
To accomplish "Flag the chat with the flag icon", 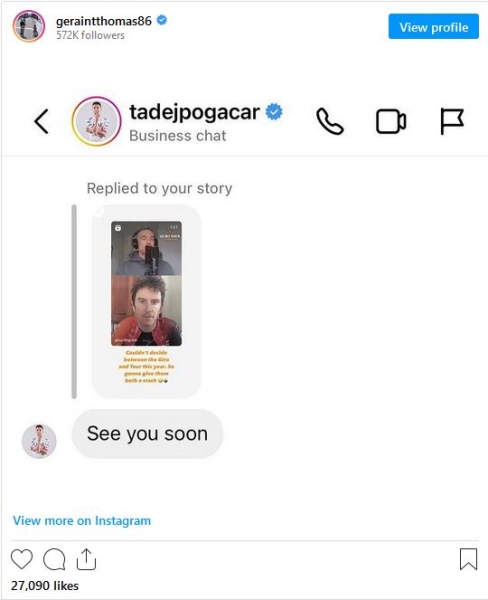I will pyautogui.click(x=452, y=121).
